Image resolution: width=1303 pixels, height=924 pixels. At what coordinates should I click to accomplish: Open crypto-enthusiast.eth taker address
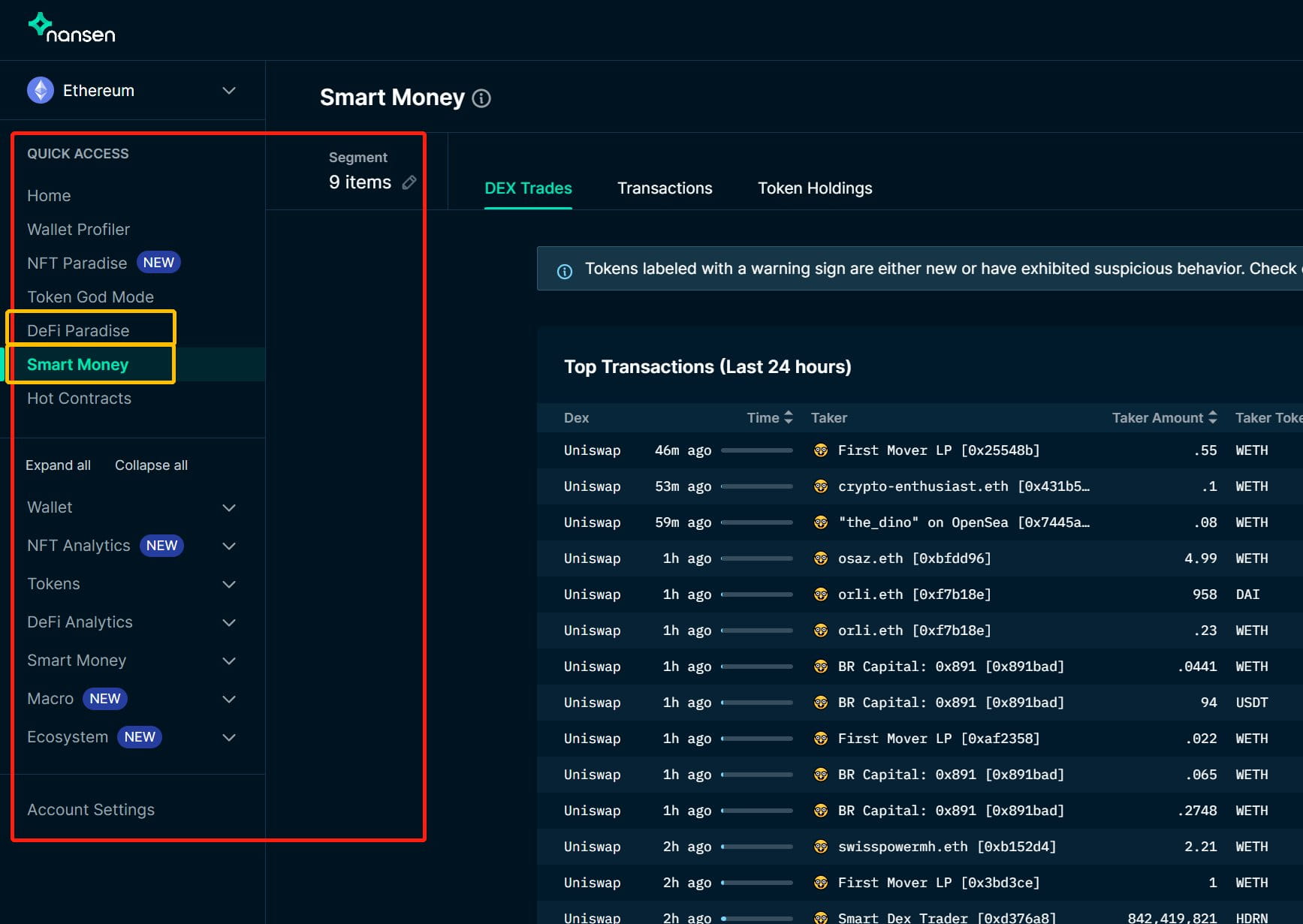click(x=963, y=486)
